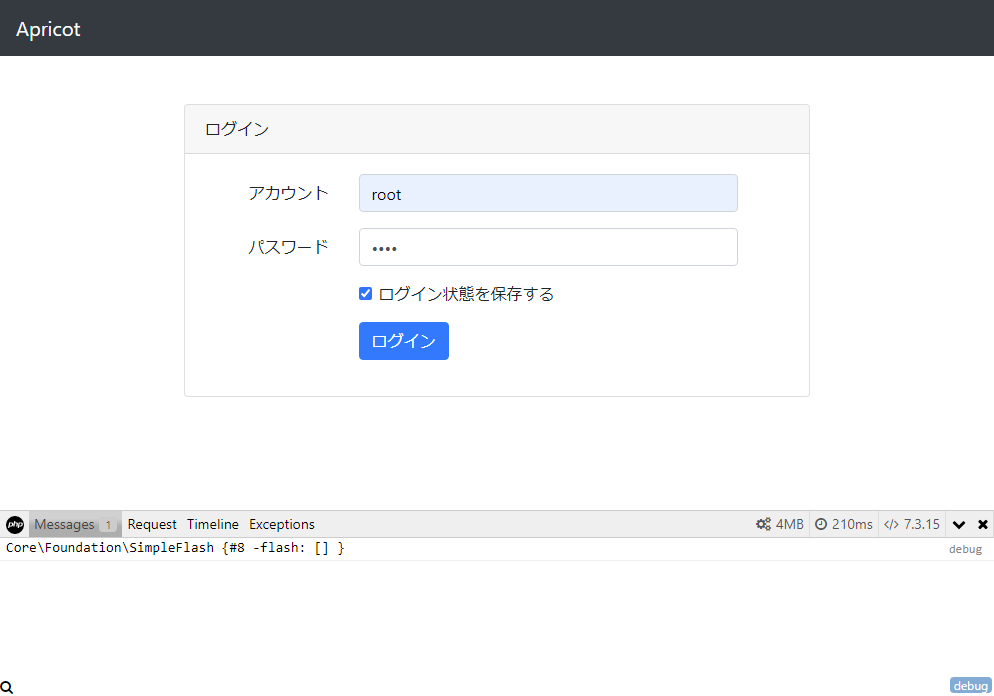Click the PHP version 7.3.15 indicator
Viewport: 994px width, 696px height.
(x=912, y=525)
